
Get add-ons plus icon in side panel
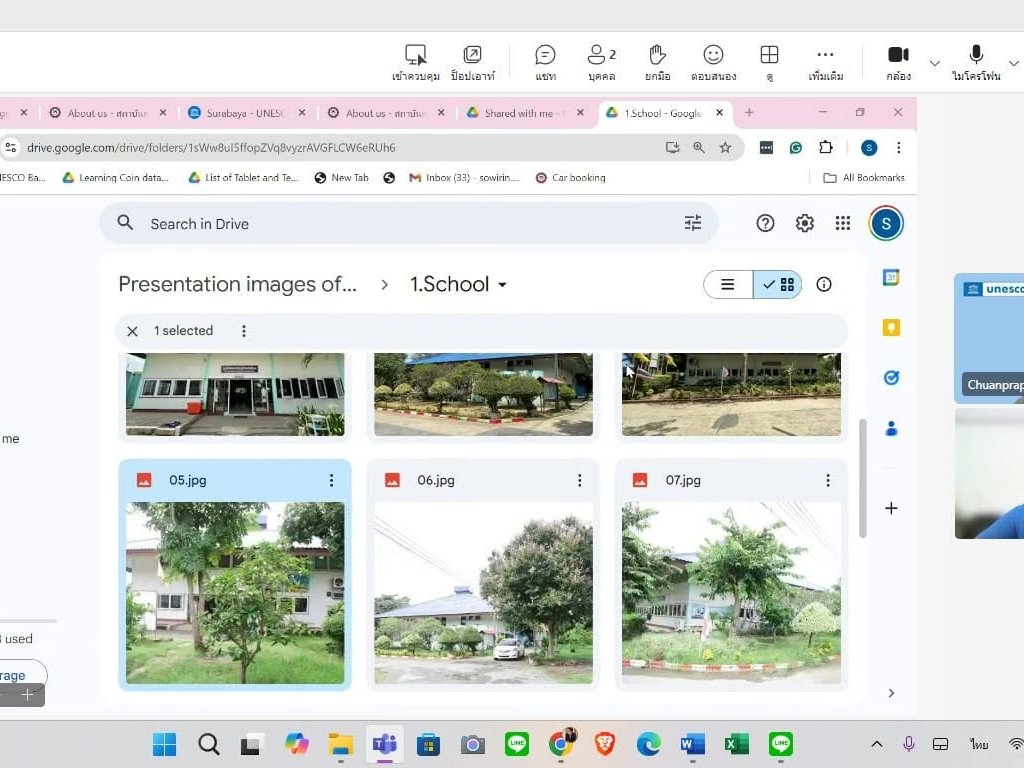pyautogui.click(x=891, y=508)
